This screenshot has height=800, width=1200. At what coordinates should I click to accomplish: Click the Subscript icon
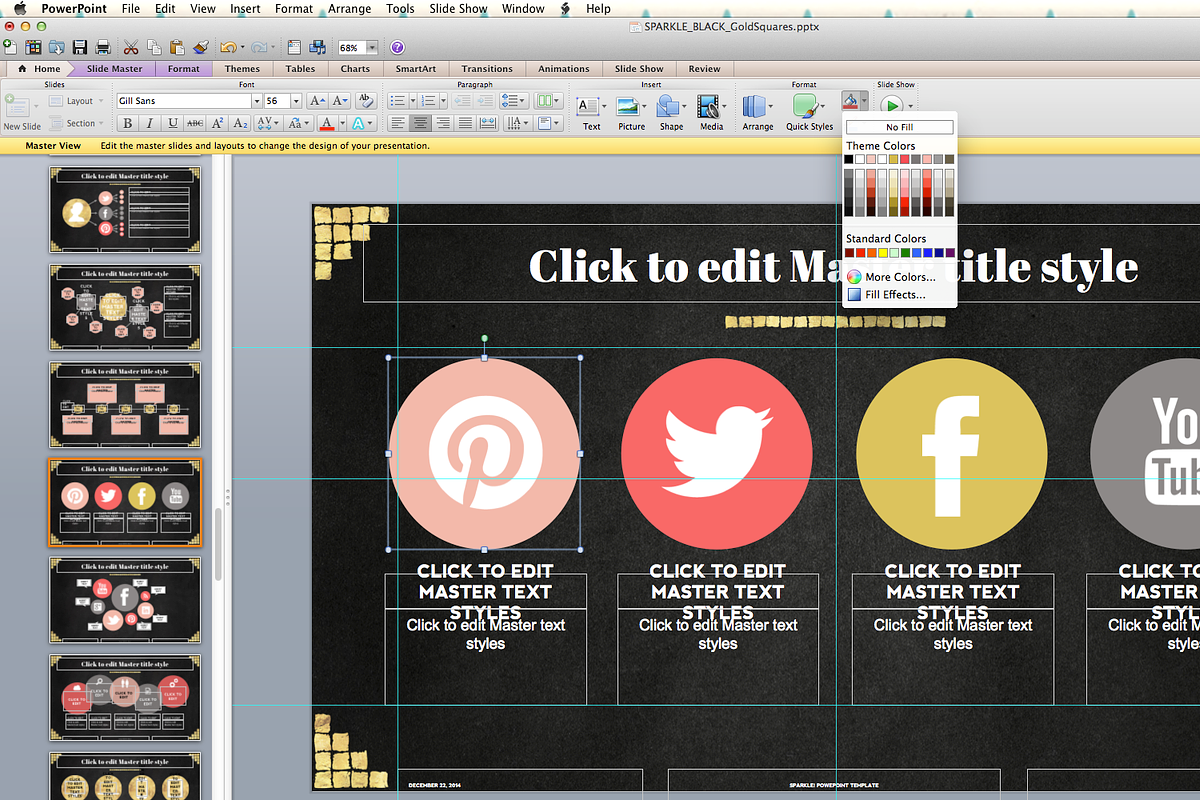pos(242,124)
